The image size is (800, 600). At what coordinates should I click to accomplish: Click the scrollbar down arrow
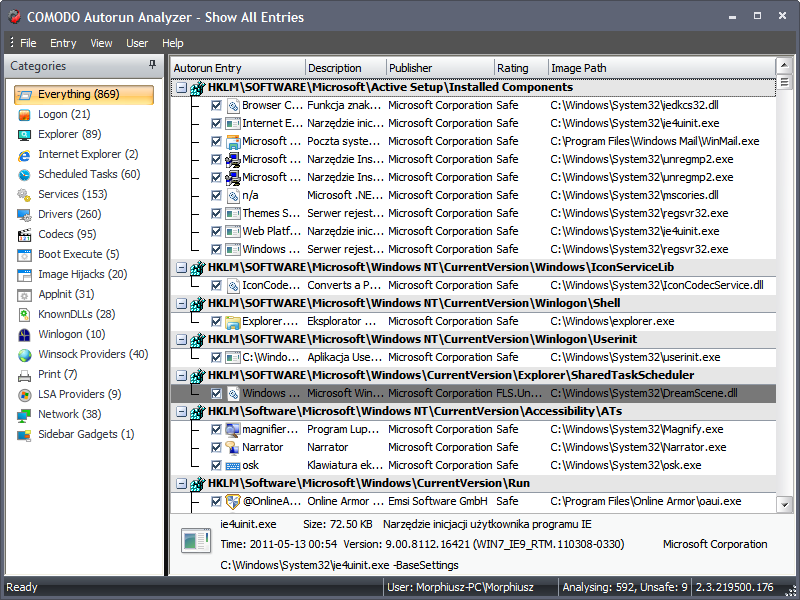coord(784,505)
